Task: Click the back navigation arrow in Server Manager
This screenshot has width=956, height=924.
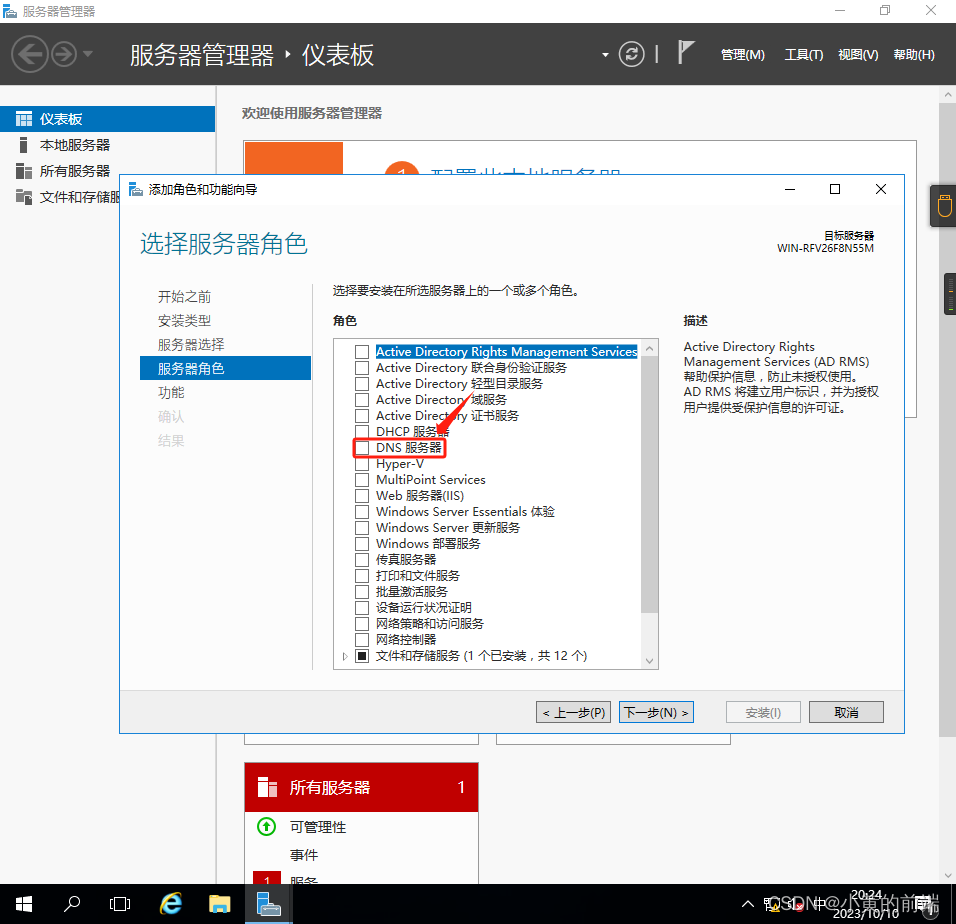Action: pos(29,54)
